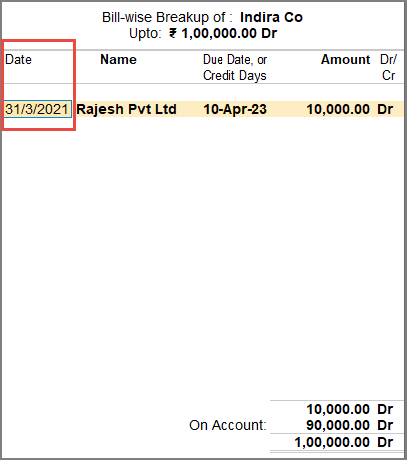
Task: Click the Due Date, or Credit Days header
Action: (235, 68)
